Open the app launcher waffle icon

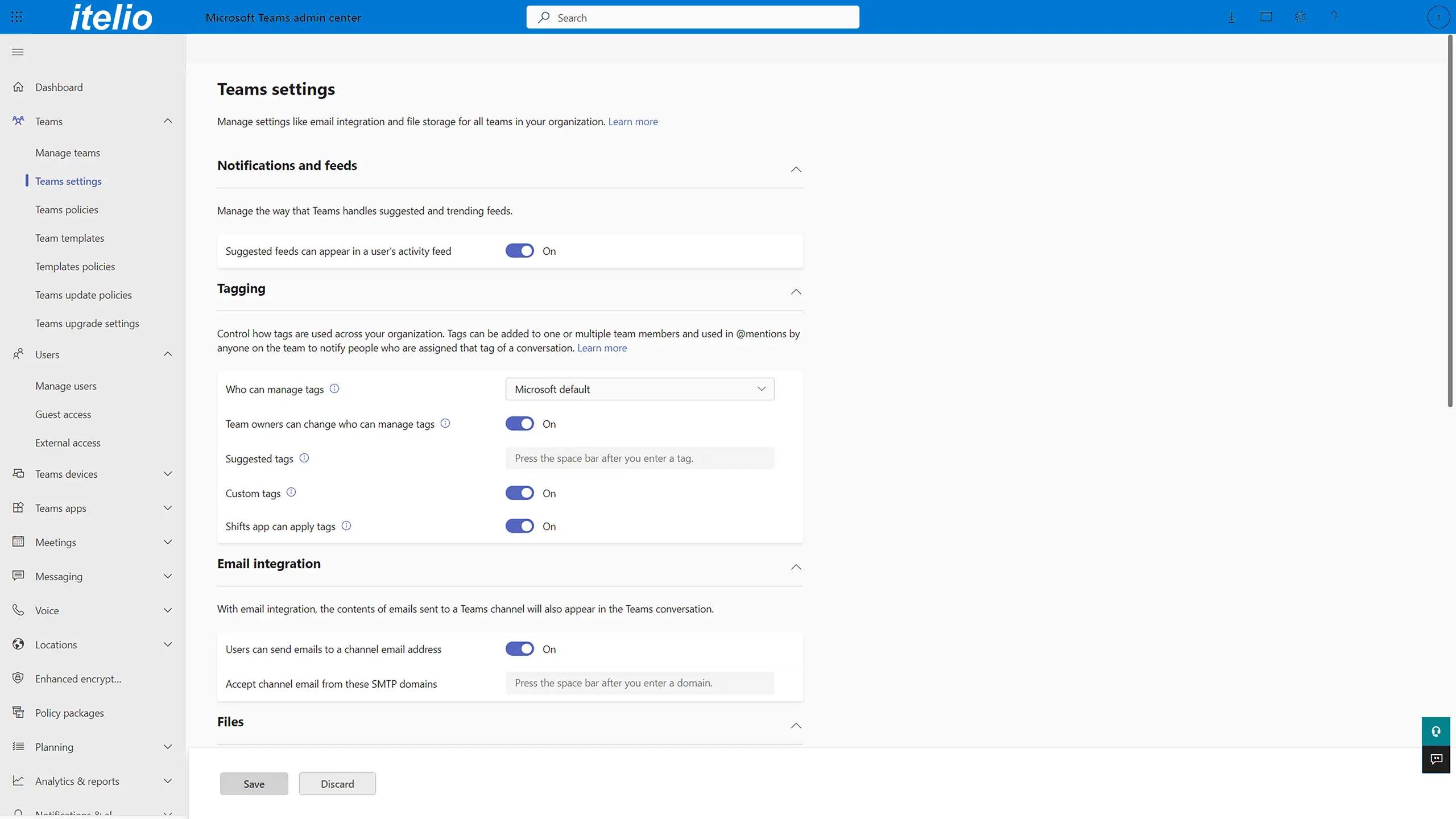click(17, 17)
